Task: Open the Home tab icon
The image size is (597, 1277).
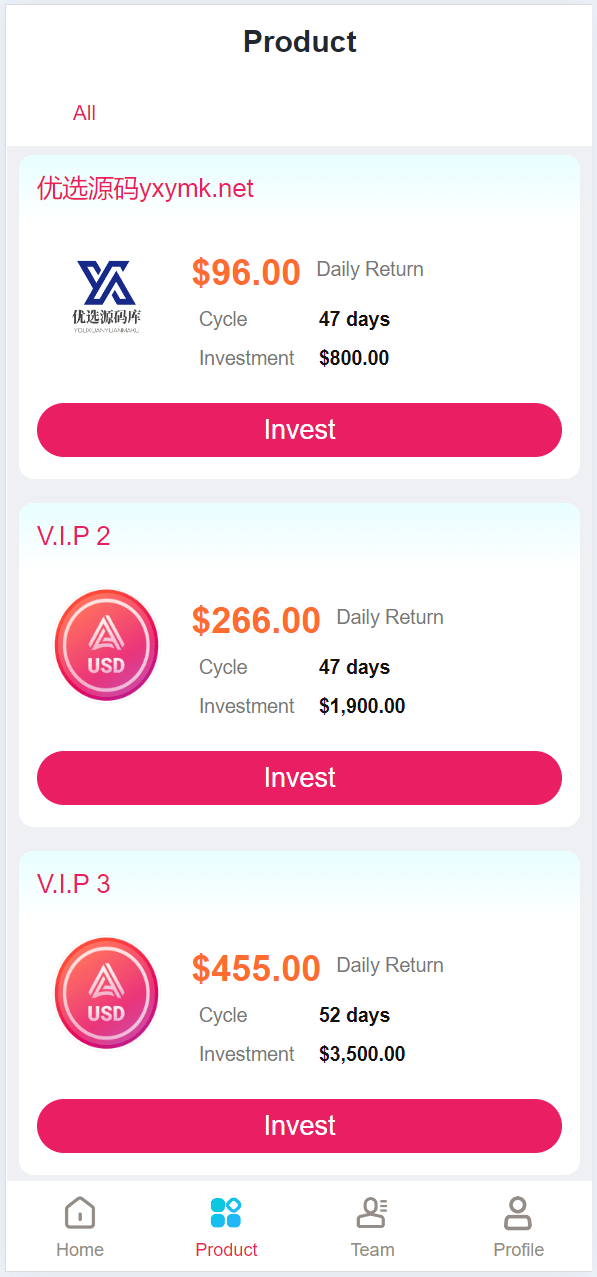Action: tap(80, 1212)
